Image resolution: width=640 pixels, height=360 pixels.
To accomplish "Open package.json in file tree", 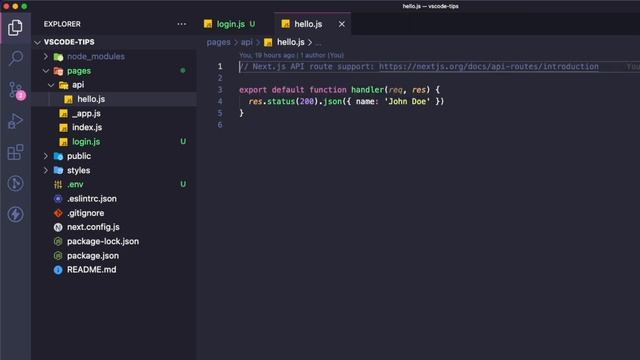I will pos(93,256).
